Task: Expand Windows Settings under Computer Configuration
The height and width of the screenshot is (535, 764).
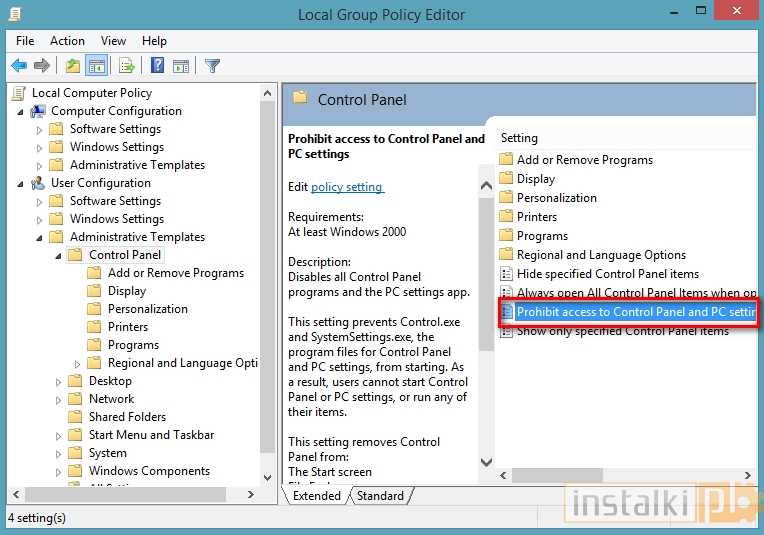Action: click(x=39, y=148)
